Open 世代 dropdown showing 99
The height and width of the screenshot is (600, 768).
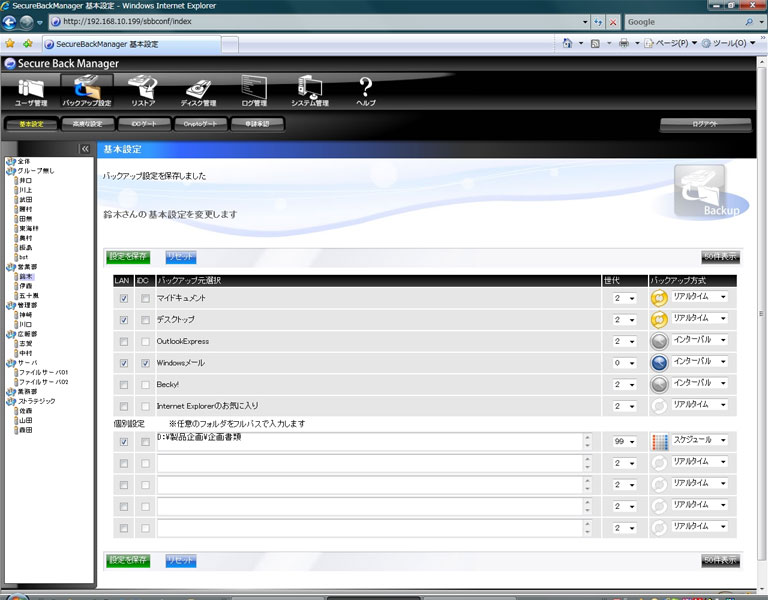tap(624, 441)
